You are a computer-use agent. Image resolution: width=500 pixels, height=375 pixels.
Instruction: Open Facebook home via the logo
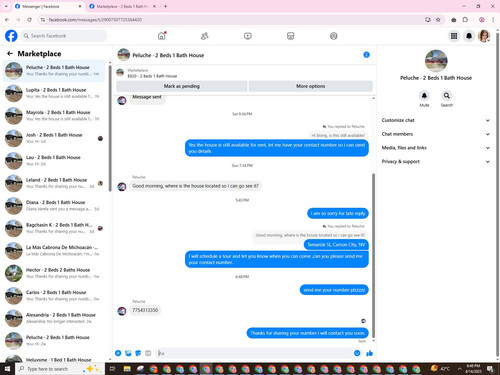11,36
